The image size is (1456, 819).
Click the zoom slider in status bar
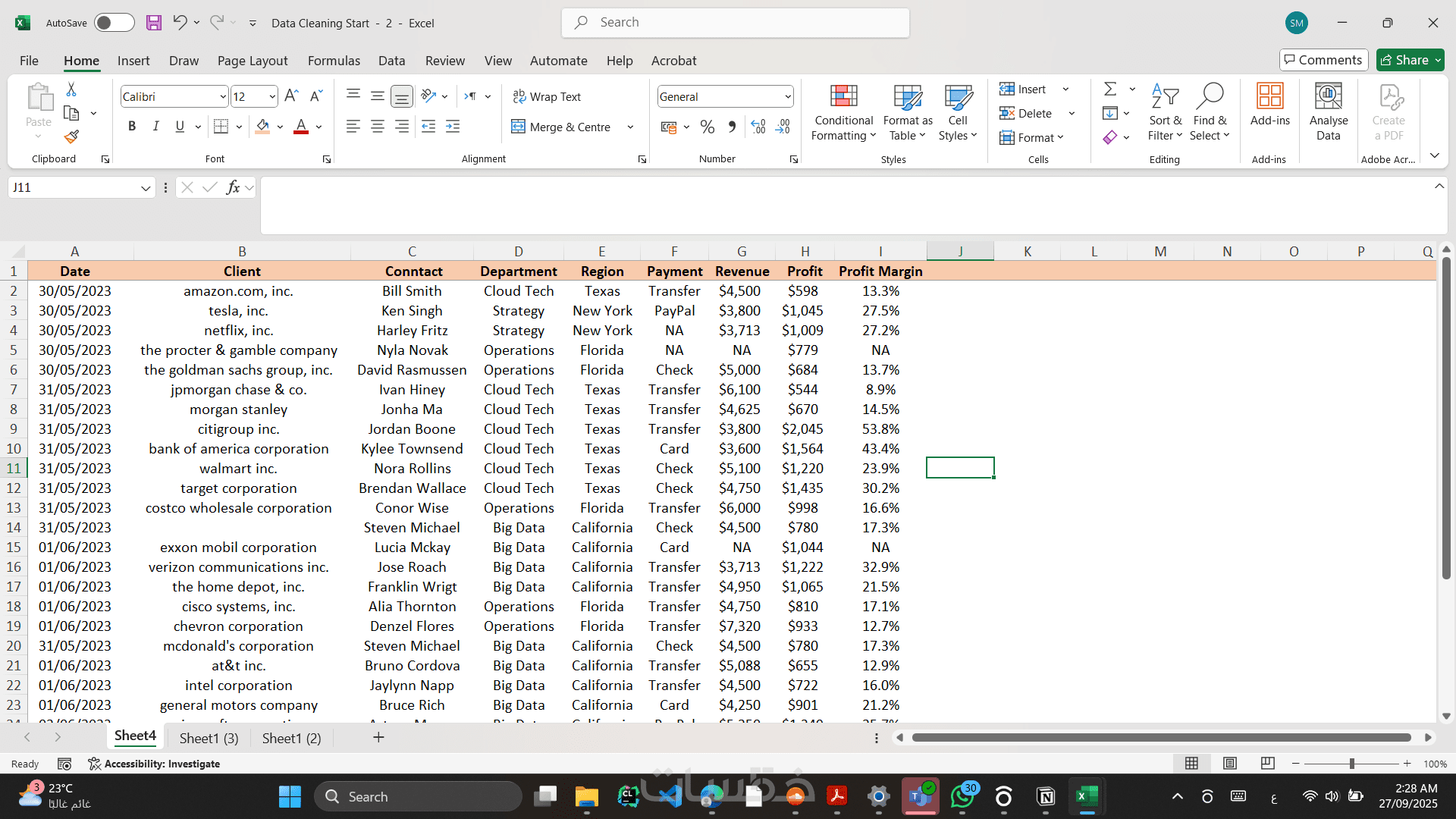tap(1351, 764)
